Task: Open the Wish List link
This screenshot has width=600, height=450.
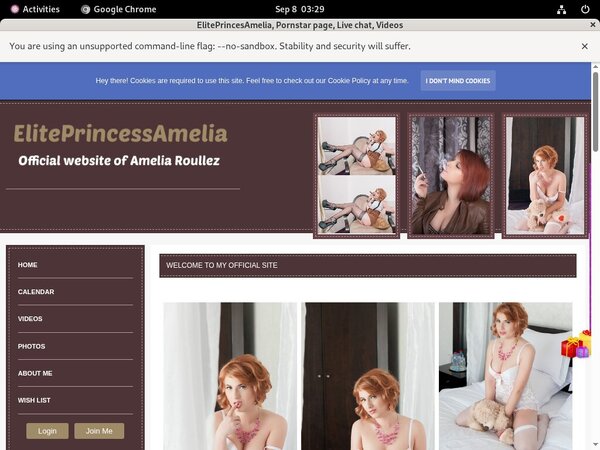Action: tap(34, 400)
